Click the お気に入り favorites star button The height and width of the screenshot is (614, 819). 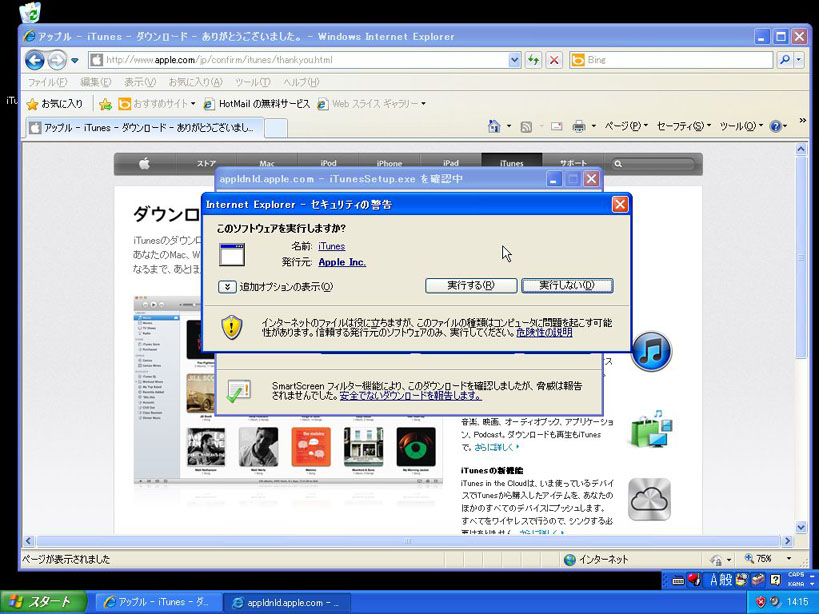click(54, 104)
